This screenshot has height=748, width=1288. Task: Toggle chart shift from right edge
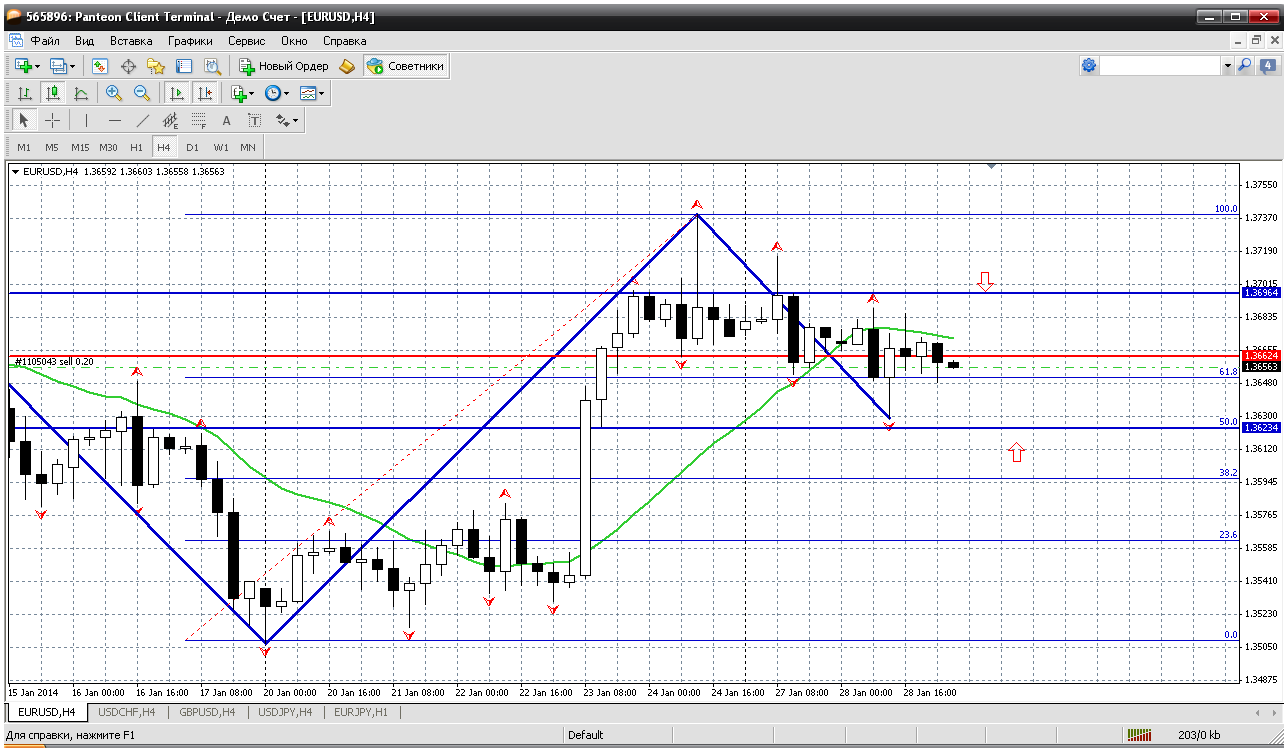click(x=205, y=93)
